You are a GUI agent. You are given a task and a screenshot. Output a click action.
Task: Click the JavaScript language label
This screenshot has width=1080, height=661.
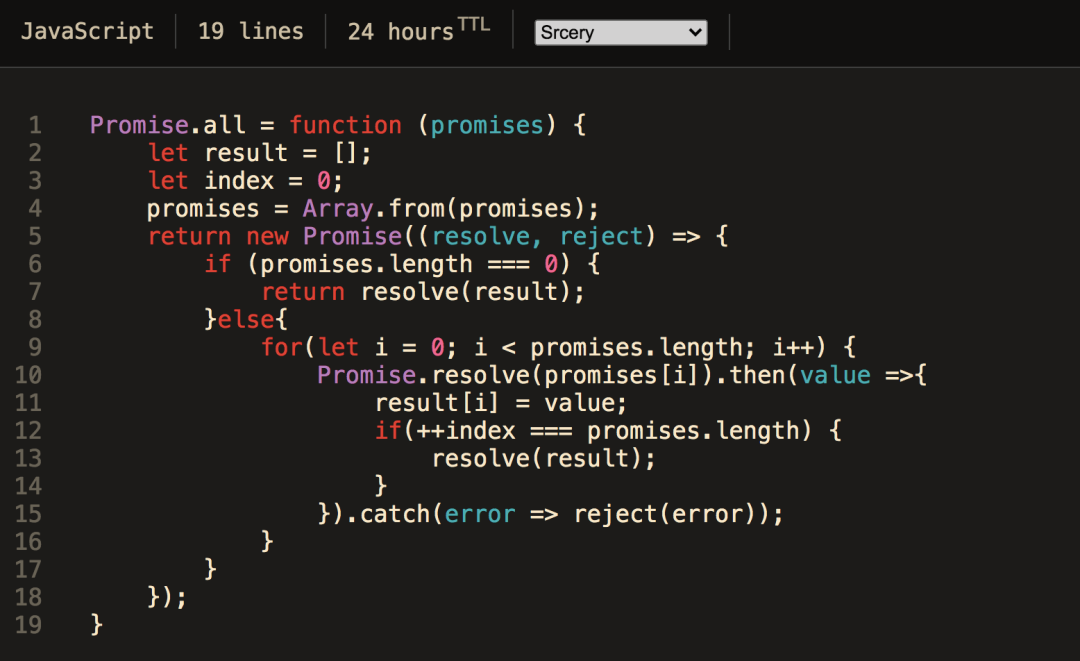pyautogui.click(x=87, y=32)
